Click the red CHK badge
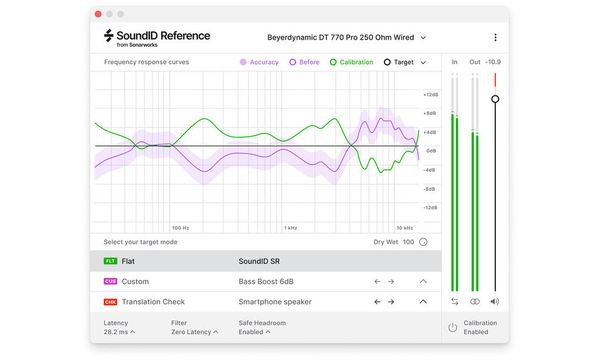This screenshot has height=360, width=600. (x=110, y=302)
